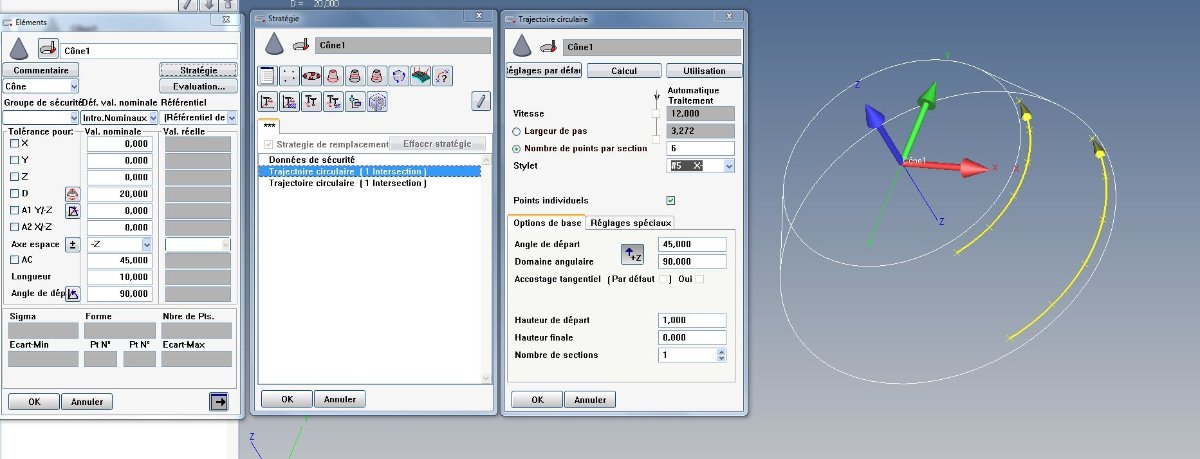Click the Calcul button
The height and width of the screenshot is (459, 1200).
tap(624, 71)
